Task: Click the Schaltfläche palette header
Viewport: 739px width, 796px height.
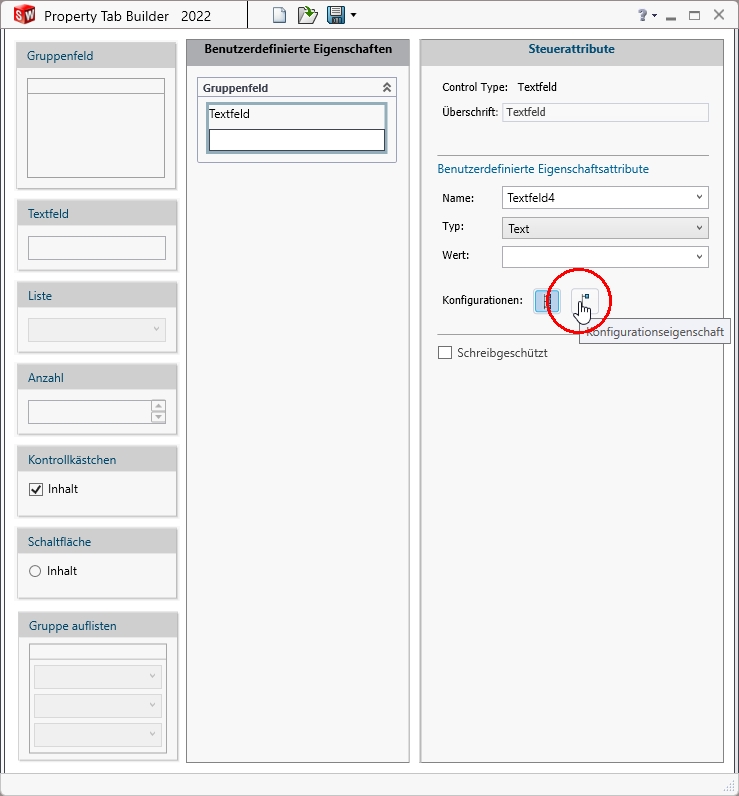Action: (x=97, y=542)
